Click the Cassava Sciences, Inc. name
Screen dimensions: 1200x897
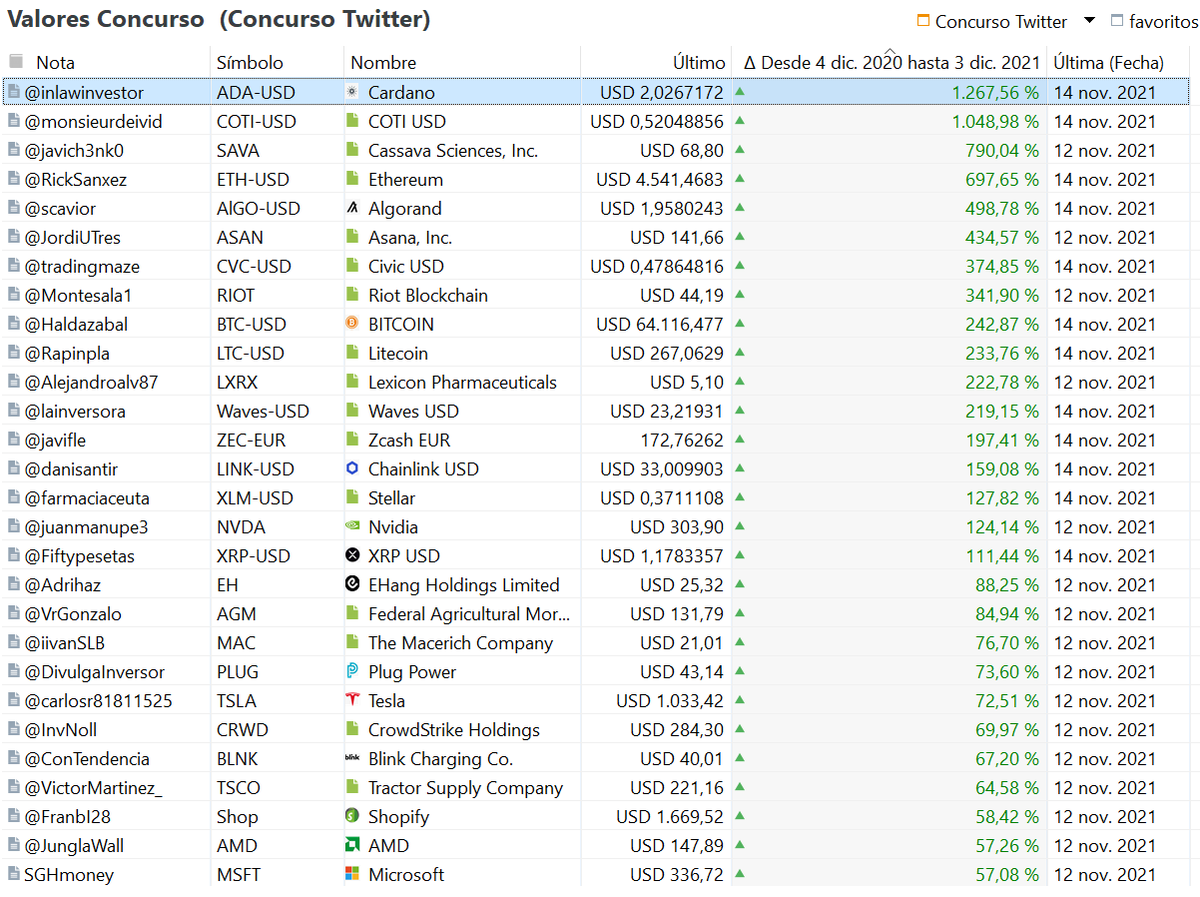pos(453,150)
